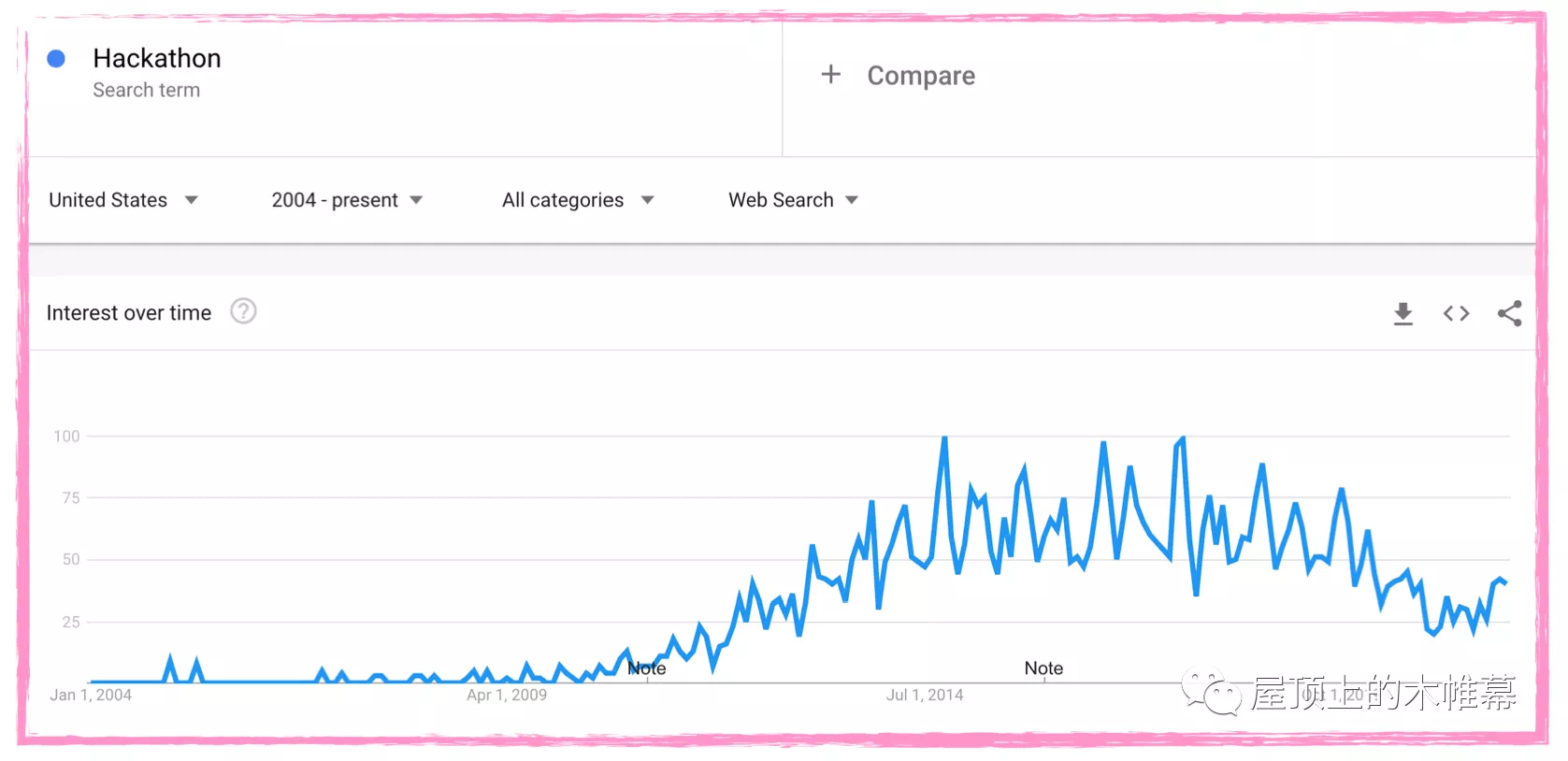
Task: Click the share icon
Action: (1509, 313)
